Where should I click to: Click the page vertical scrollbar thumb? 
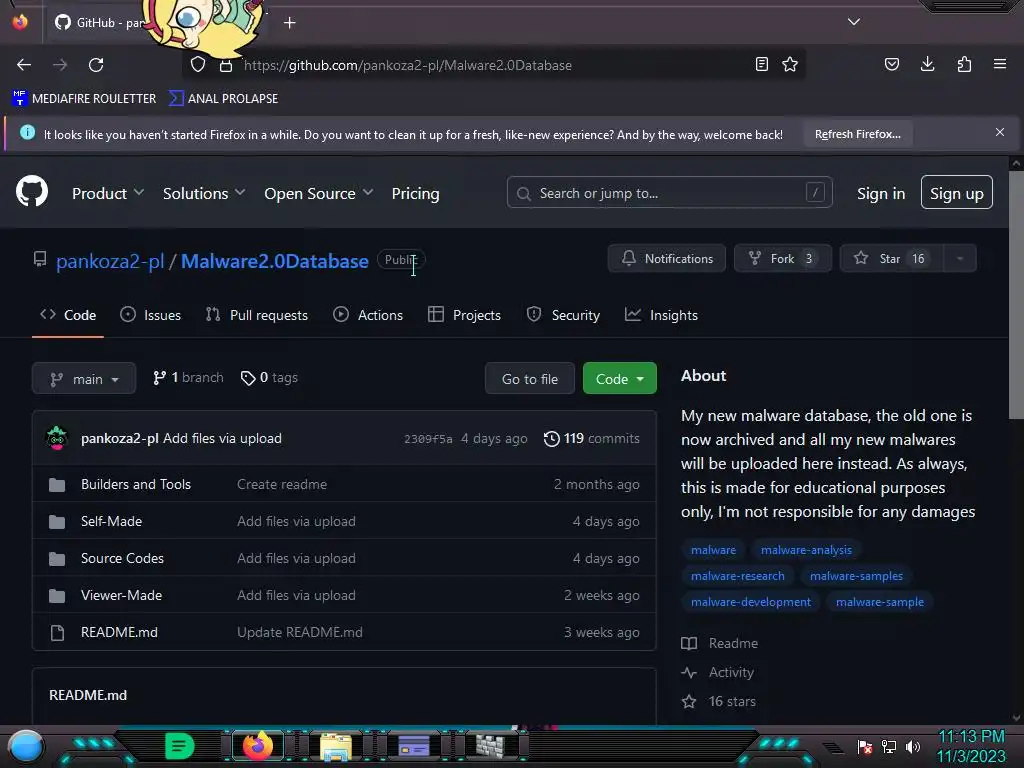1016,295
